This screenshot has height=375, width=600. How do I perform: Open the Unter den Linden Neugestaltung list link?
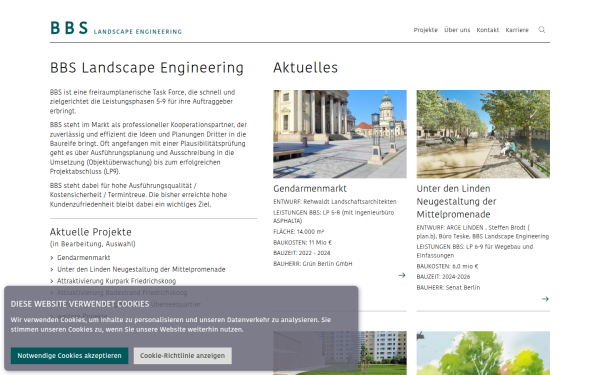point(141,269)
